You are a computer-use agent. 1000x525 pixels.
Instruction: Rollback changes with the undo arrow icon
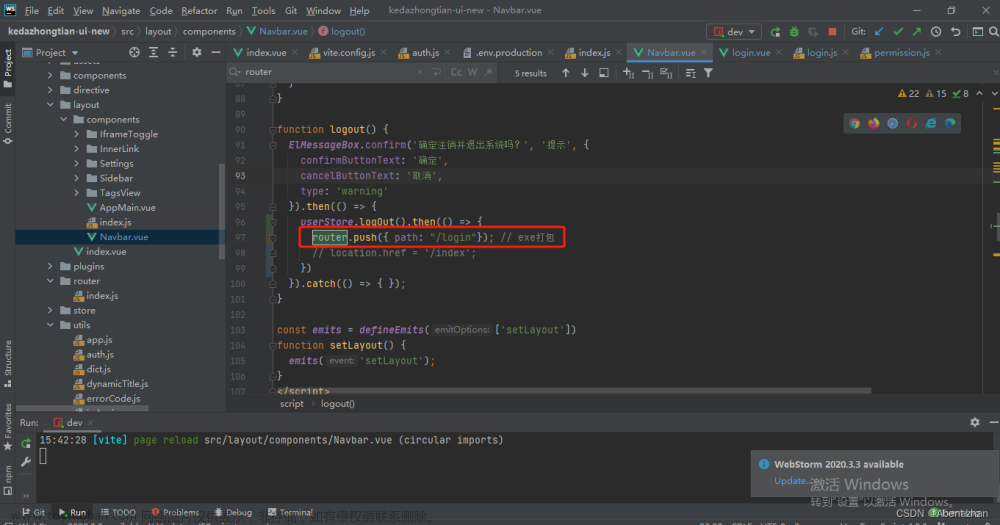tap(955, 31)
